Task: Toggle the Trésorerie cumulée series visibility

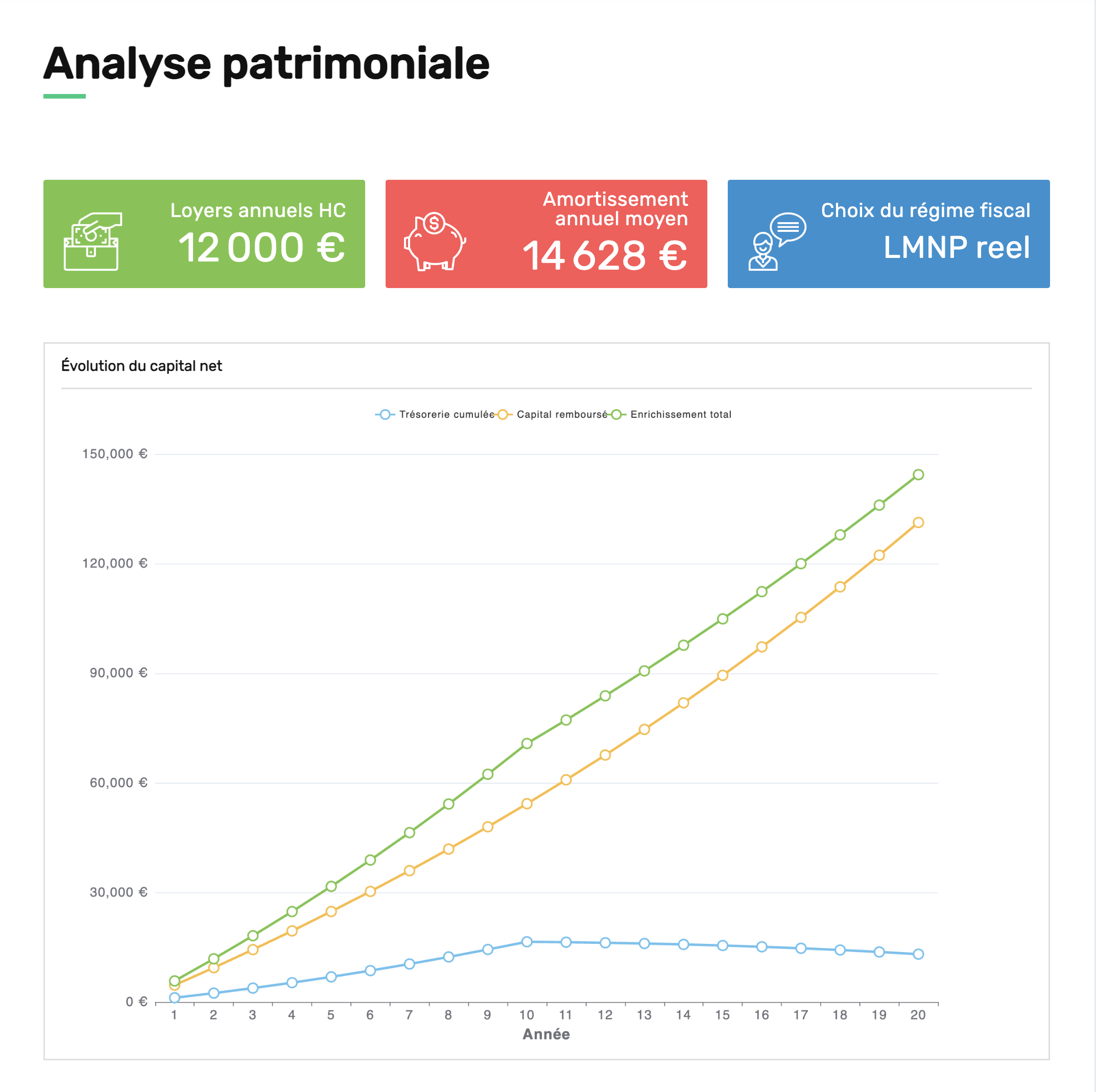Action: click(x=447, y=415)
